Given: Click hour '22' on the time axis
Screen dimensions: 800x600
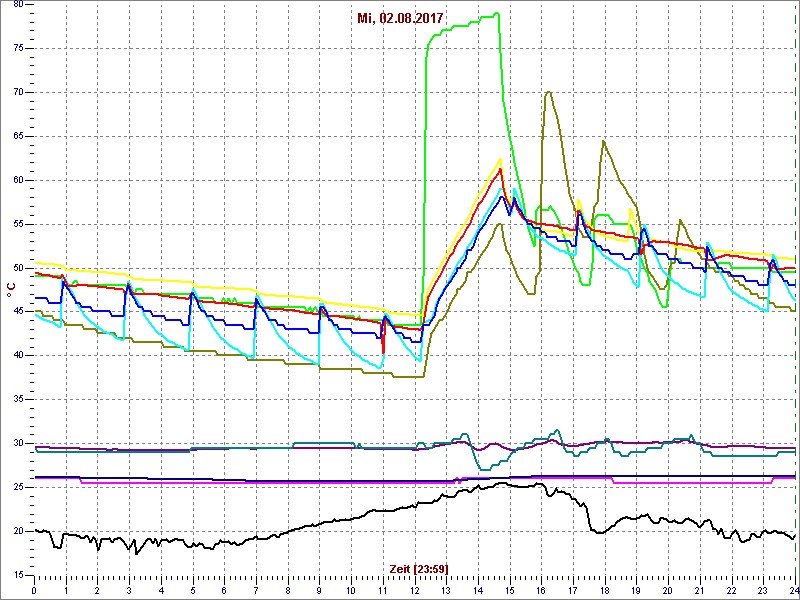Looking at the screenshot, I should pyautogui.click(x=732, y=590).
